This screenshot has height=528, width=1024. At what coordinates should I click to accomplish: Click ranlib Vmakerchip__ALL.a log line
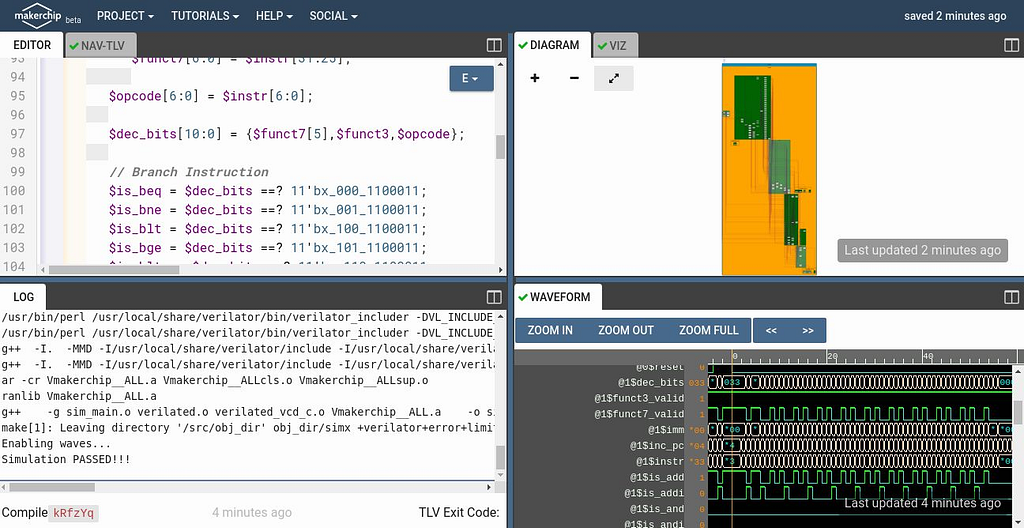click(x=79, y=396)
